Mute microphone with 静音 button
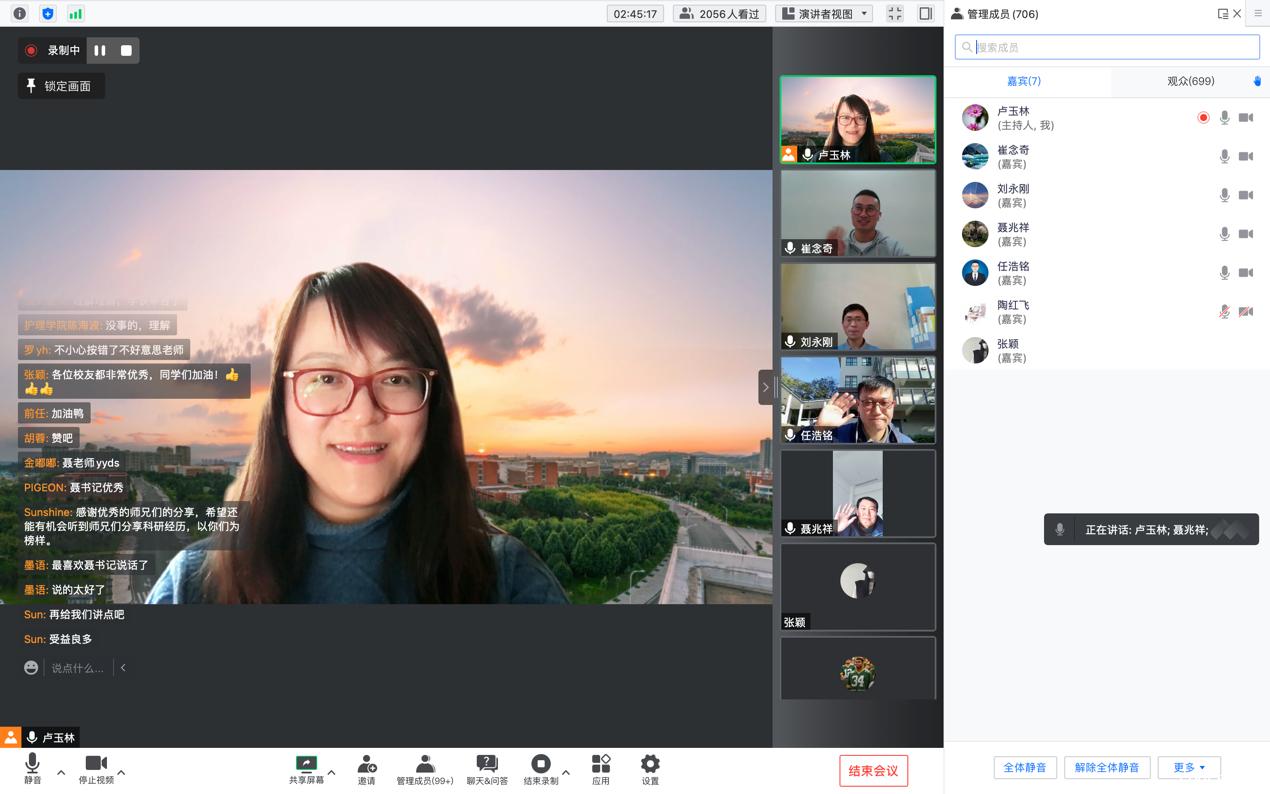This screenshot has width=1270, height=794. pyautogui.click(x=32, y=769)
